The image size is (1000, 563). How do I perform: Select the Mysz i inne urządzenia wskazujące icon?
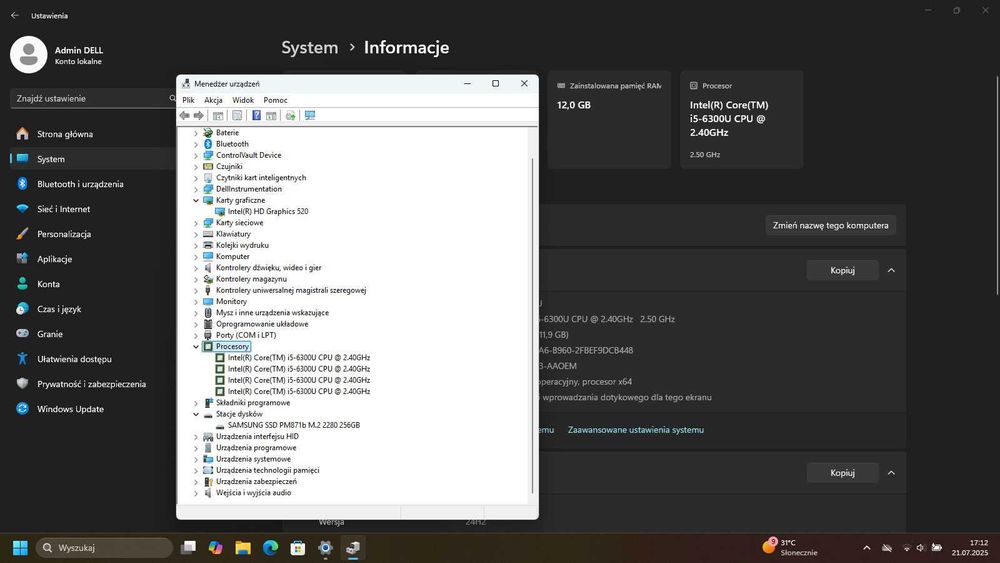click(x=208, y=312)
